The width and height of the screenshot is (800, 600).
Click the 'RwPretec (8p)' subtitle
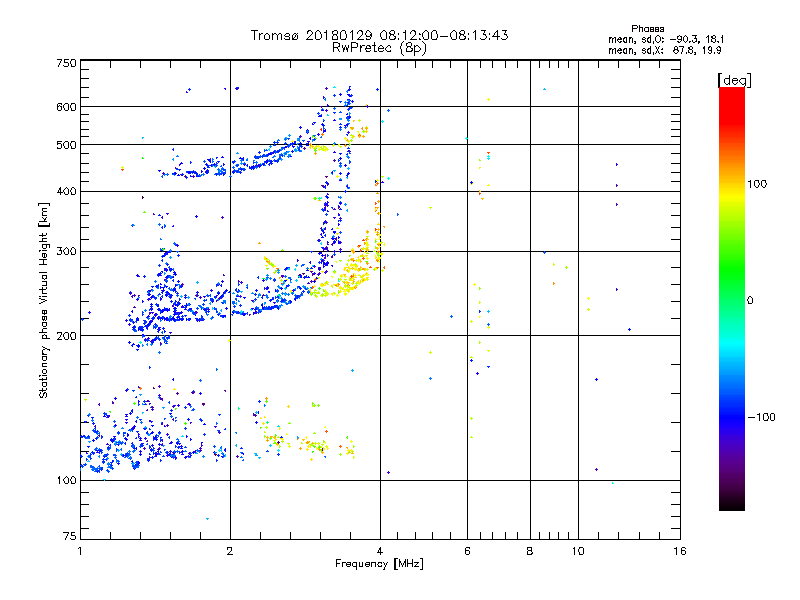pos(379,48)
